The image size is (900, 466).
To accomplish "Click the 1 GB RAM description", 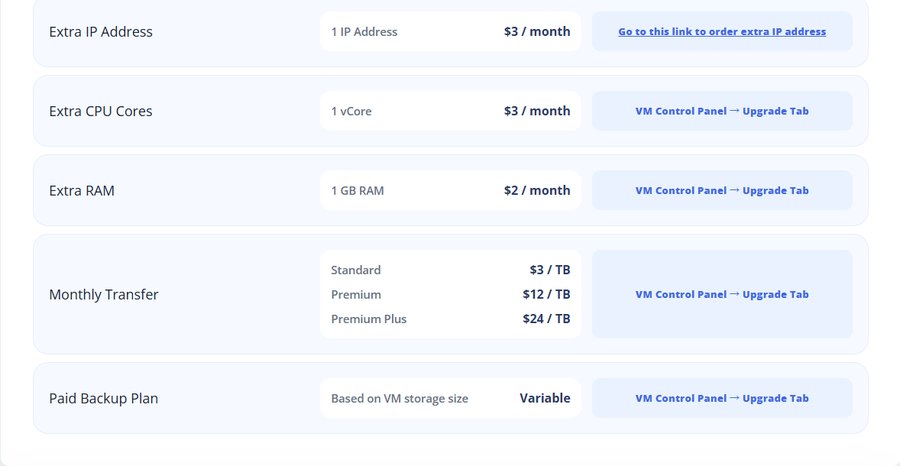I will click(358, 191).
